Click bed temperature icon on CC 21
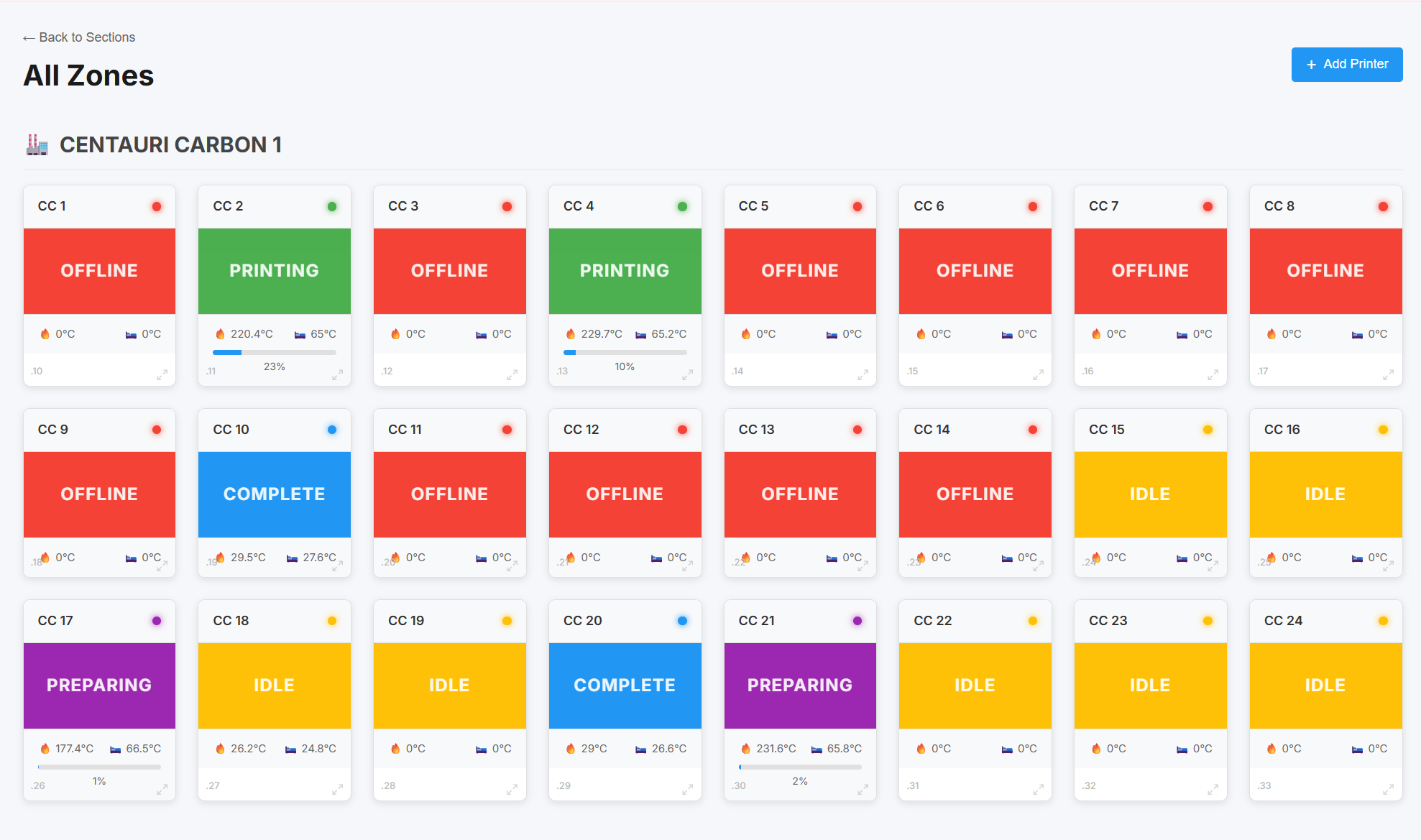The image size is (1421, 840). (x=817, y=749)
